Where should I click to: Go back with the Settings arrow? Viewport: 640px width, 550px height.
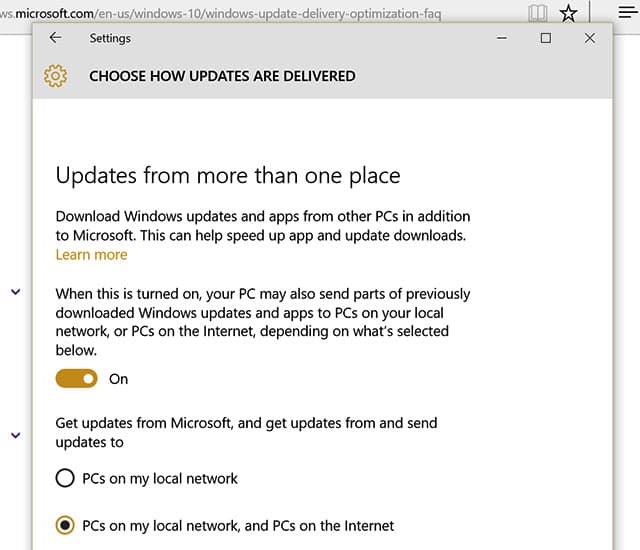56,38
